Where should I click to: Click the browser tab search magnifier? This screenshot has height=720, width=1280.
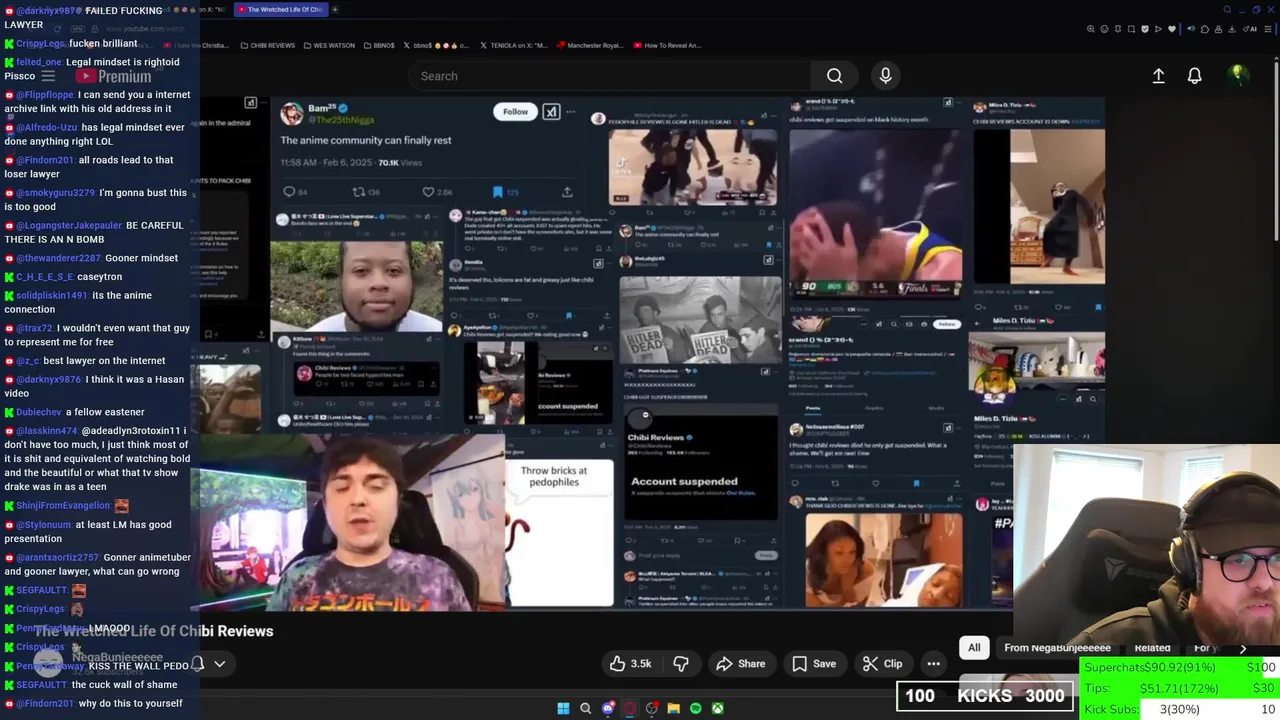coord(1227,9)
